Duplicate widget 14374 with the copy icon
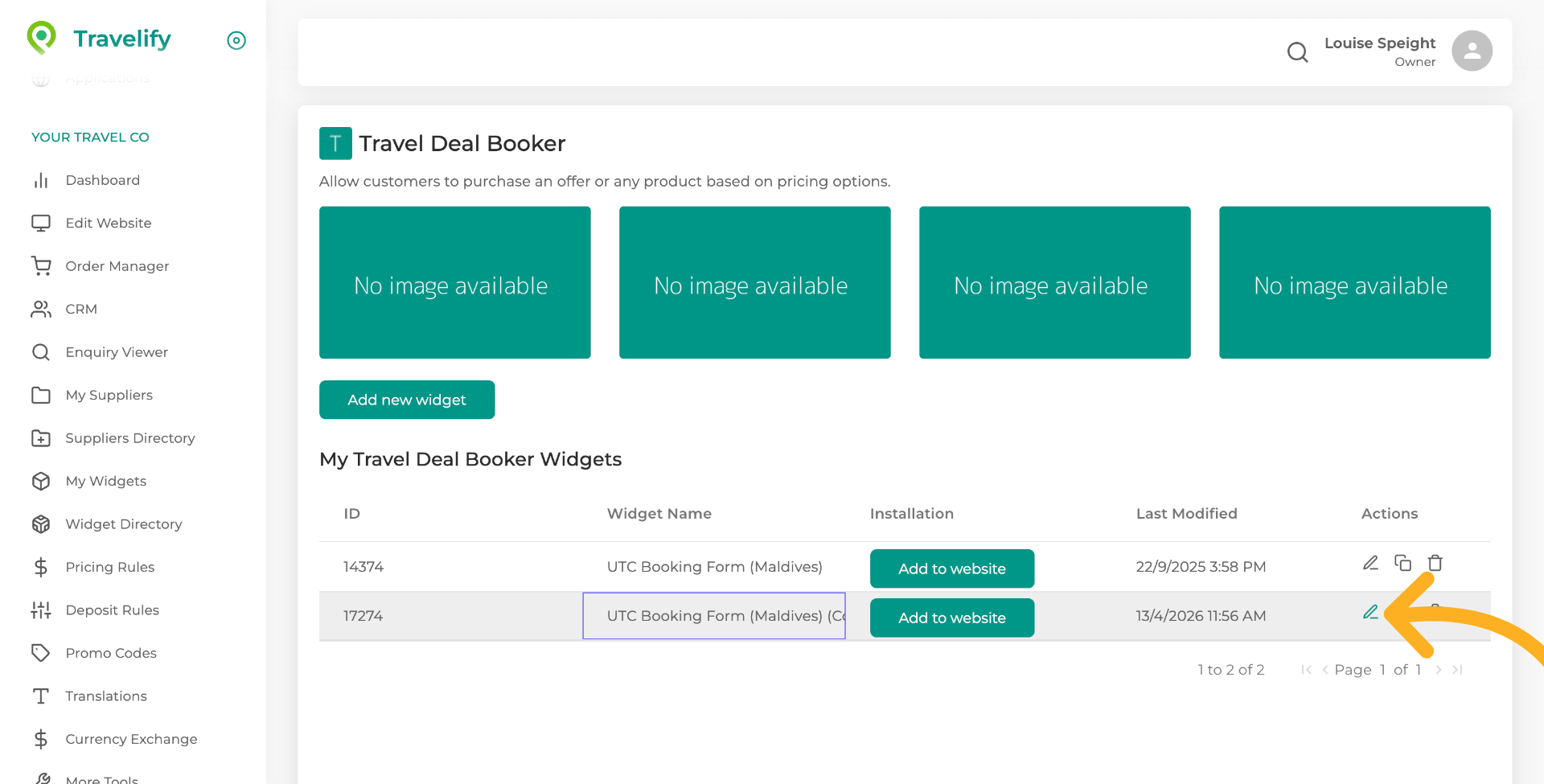The height and width of the screenshot is (784, 1544). [x=1403, y=563]
